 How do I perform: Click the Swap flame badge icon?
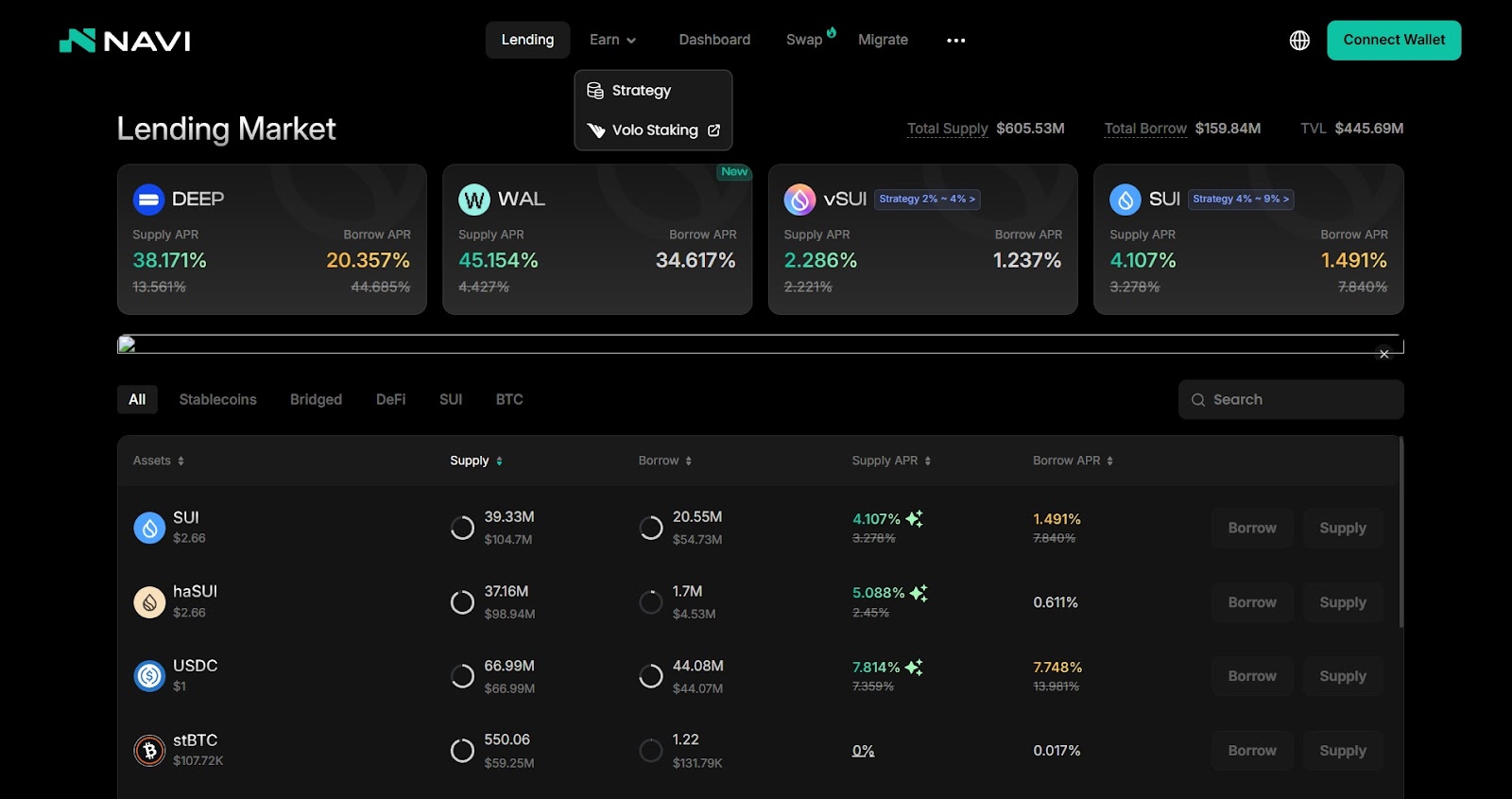[832, 32]
